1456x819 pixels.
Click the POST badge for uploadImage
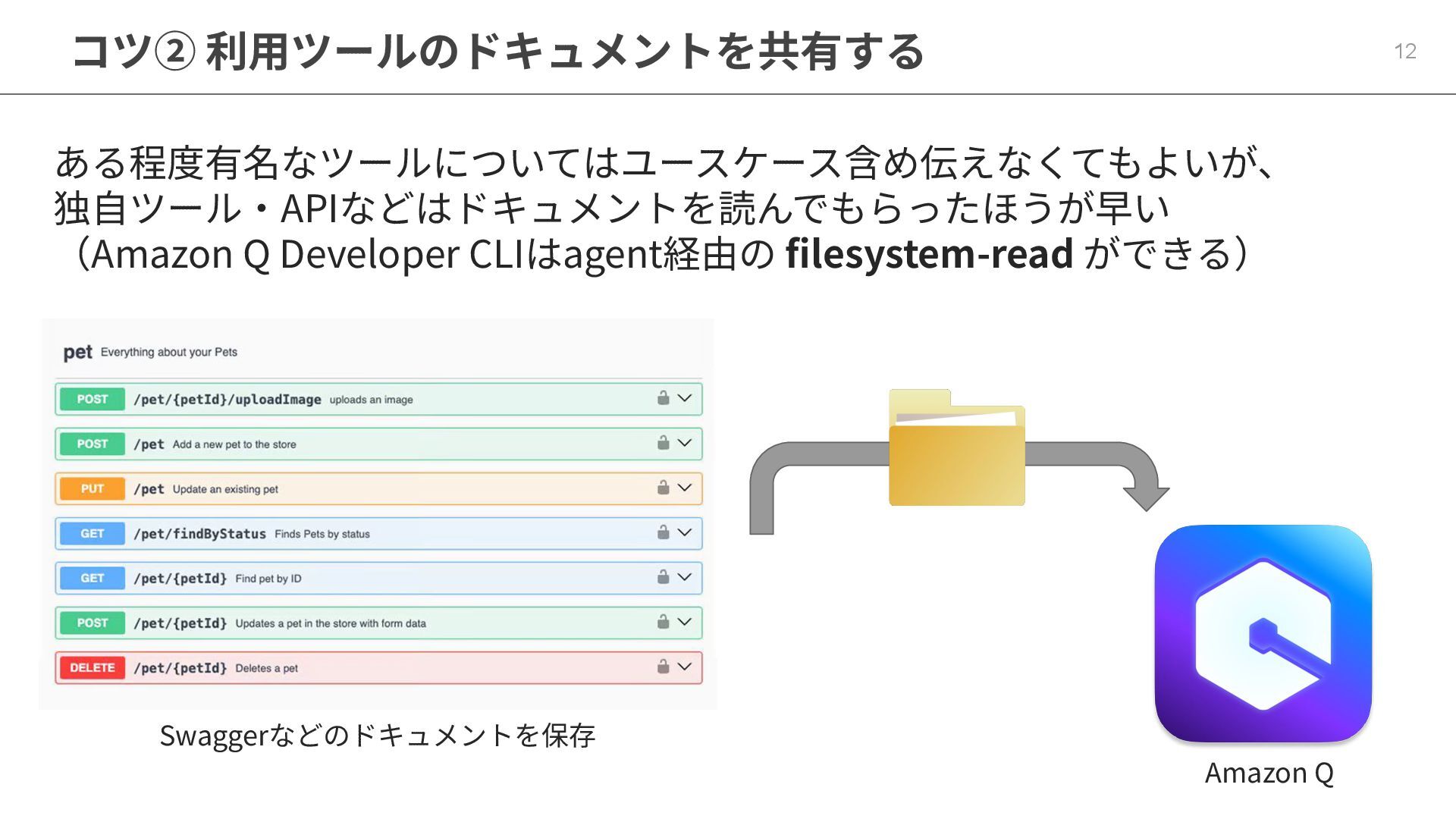(x=93, y=399)
